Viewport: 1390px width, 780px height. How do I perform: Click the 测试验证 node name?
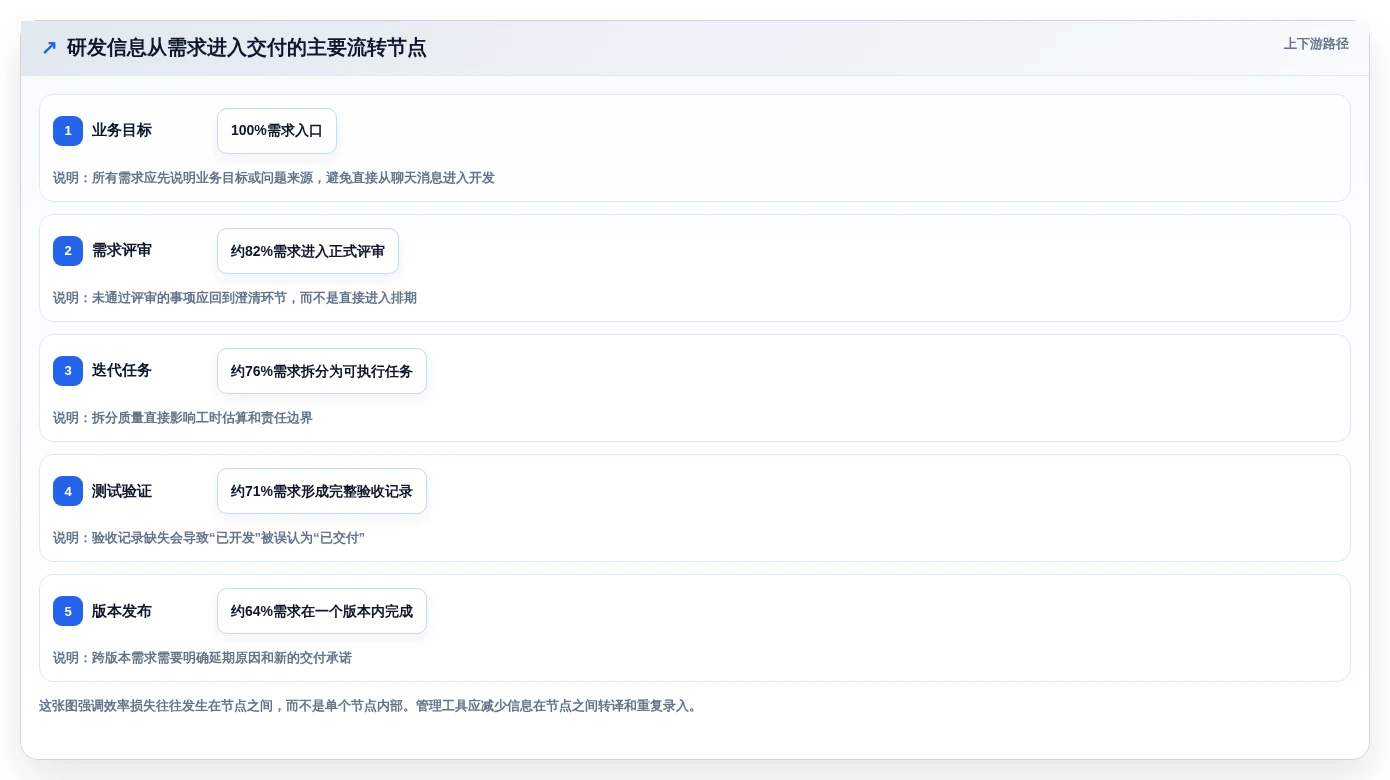click(x=122, y=491)
